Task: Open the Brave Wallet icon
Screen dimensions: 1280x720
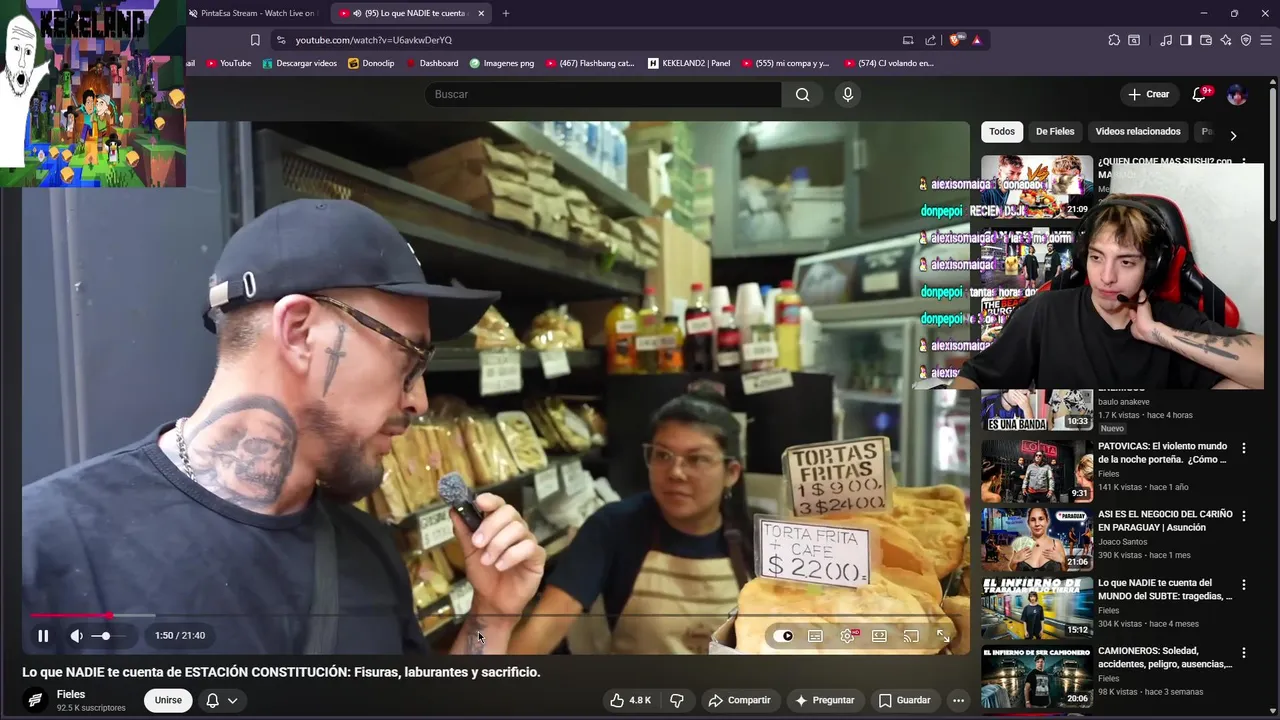Action: [x=1206, y=40]
